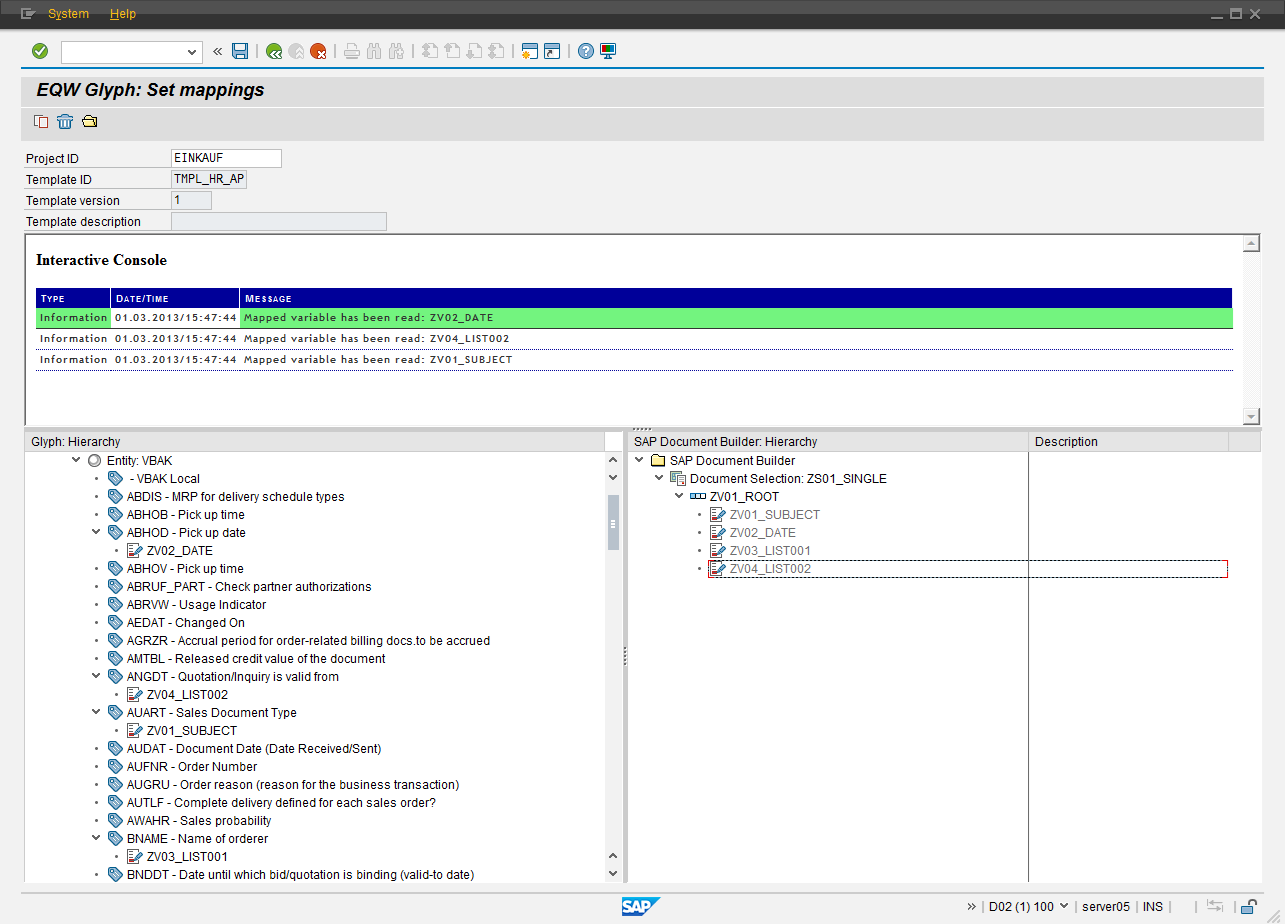1285x924 pixels.
Task: Click the Create New Session icon
Action: [530, 51]
